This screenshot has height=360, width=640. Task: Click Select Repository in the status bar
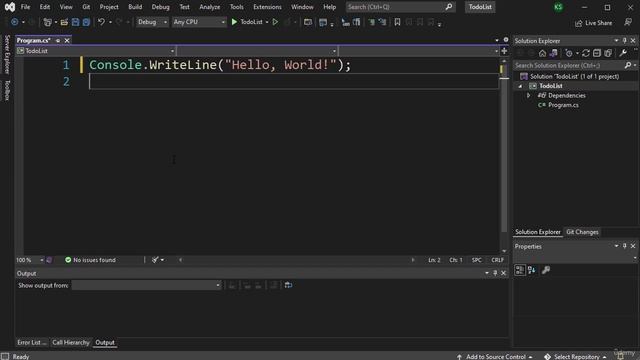[x=576, y=356]
